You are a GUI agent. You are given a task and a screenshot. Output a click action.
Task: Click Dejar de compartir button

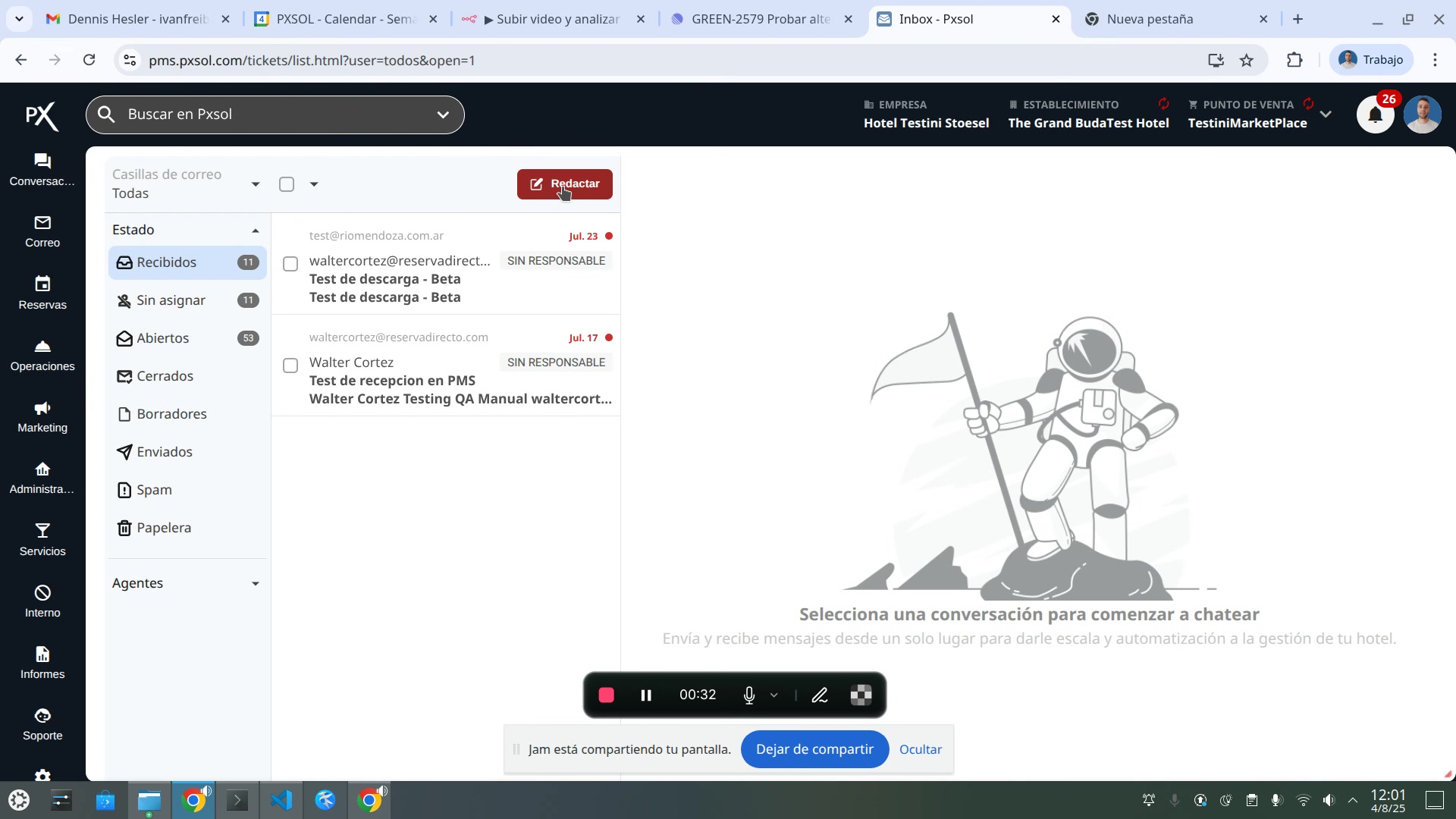814,749
